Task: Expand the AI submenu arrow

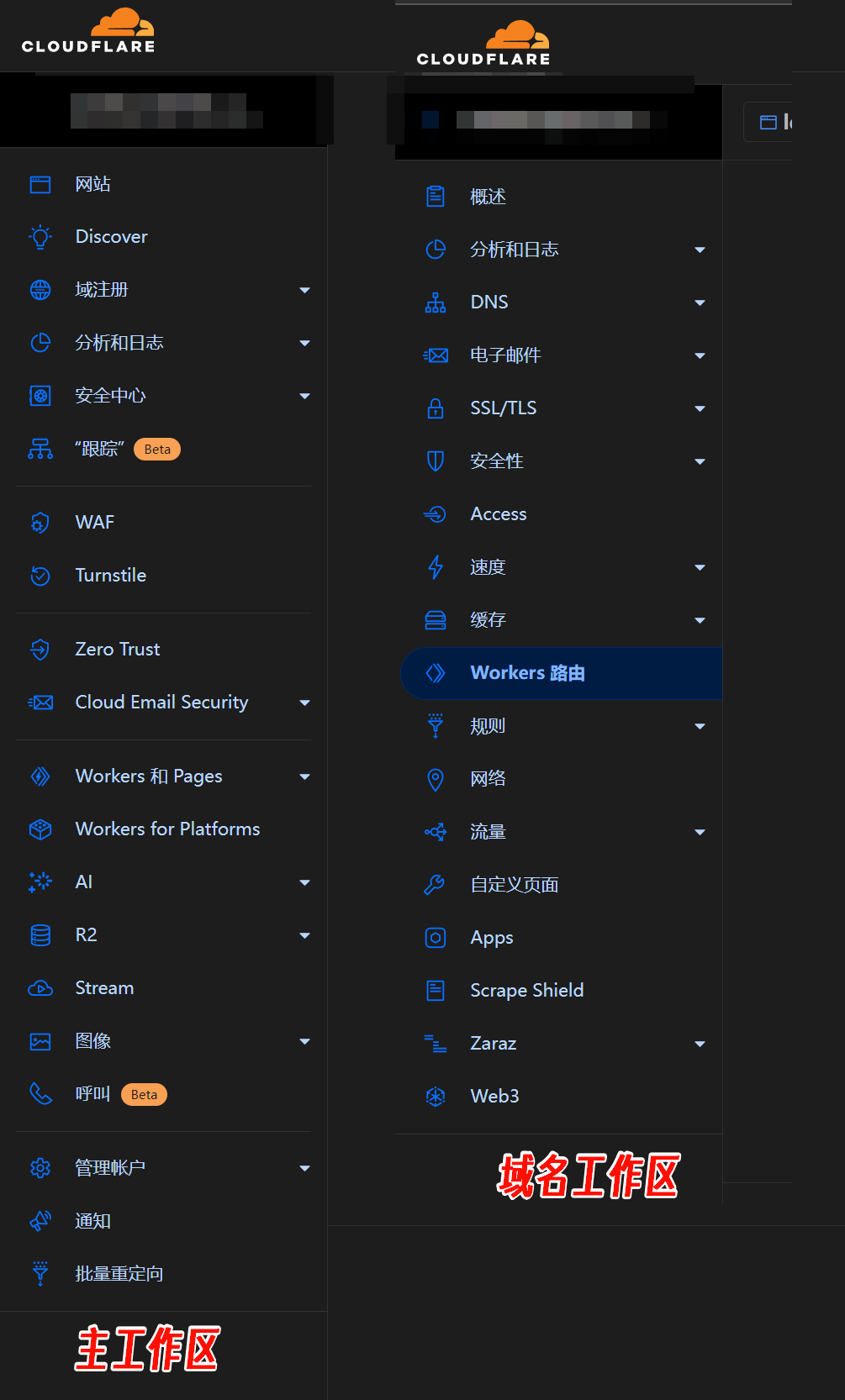Action: point(305,882)
